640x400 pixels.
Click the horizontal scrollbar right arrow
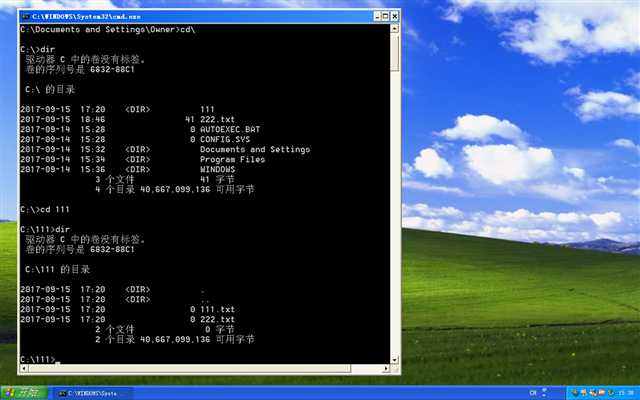pos(386,369)
